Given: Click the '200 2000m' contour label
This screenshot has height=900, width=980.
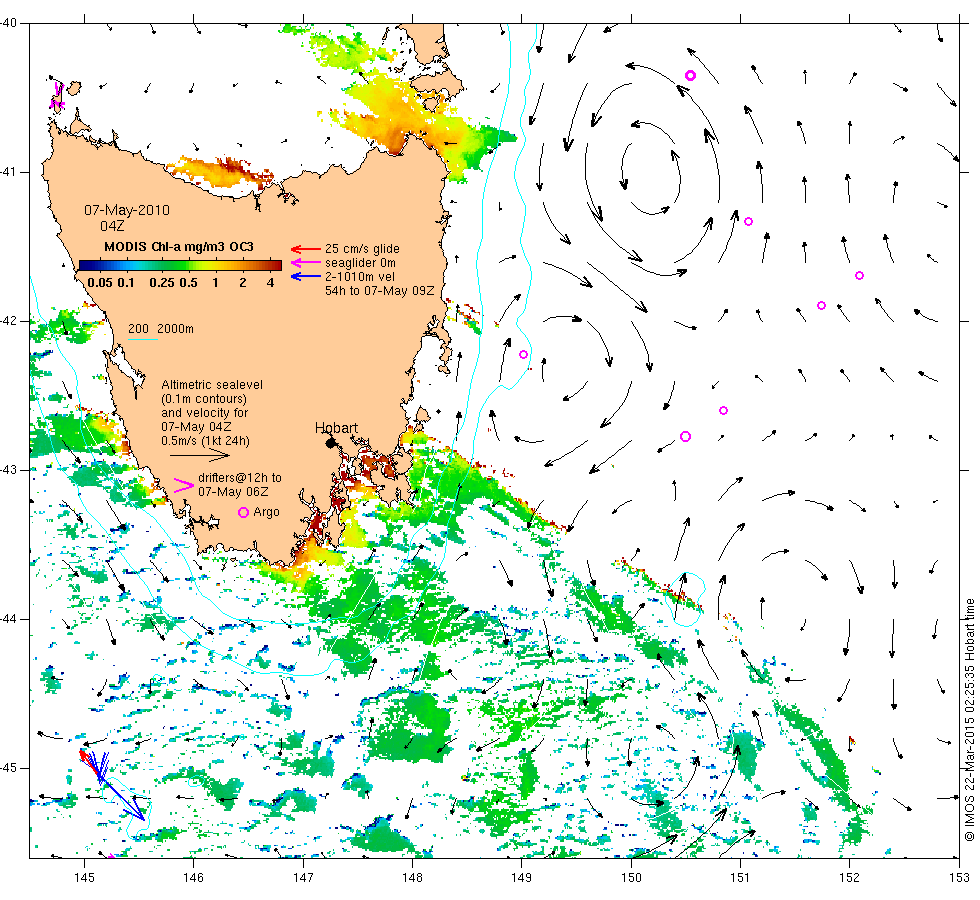Looking at the screenshot, I should pyautogui.click(x=161, y=329).
